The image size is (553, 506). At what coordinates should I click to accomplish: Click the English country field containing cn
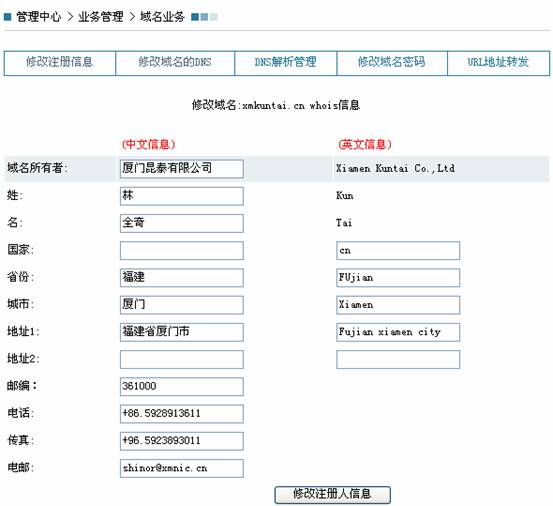[398, 250]
